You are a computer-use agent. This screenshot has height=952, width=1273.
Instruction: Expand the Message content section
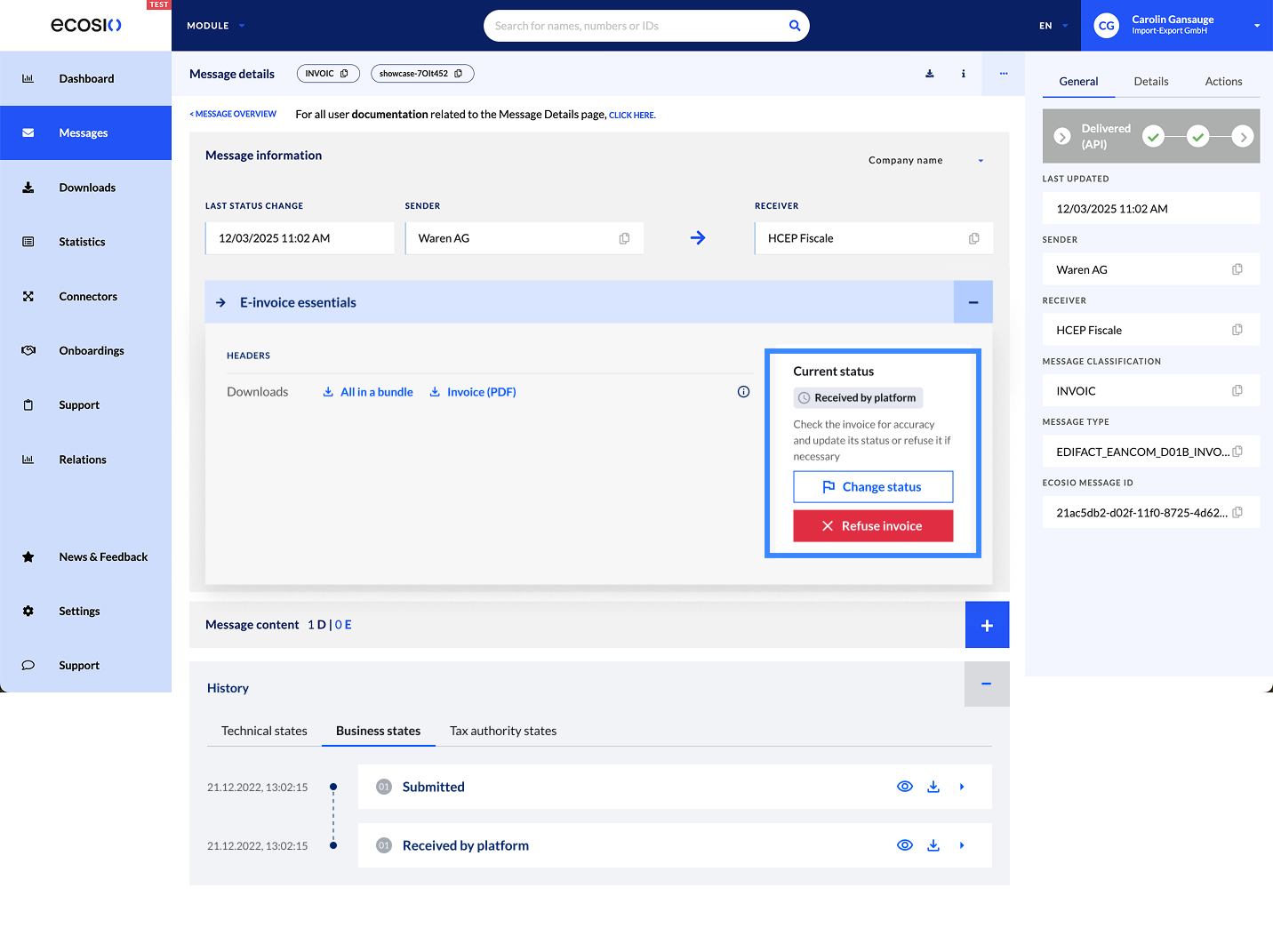987,625
